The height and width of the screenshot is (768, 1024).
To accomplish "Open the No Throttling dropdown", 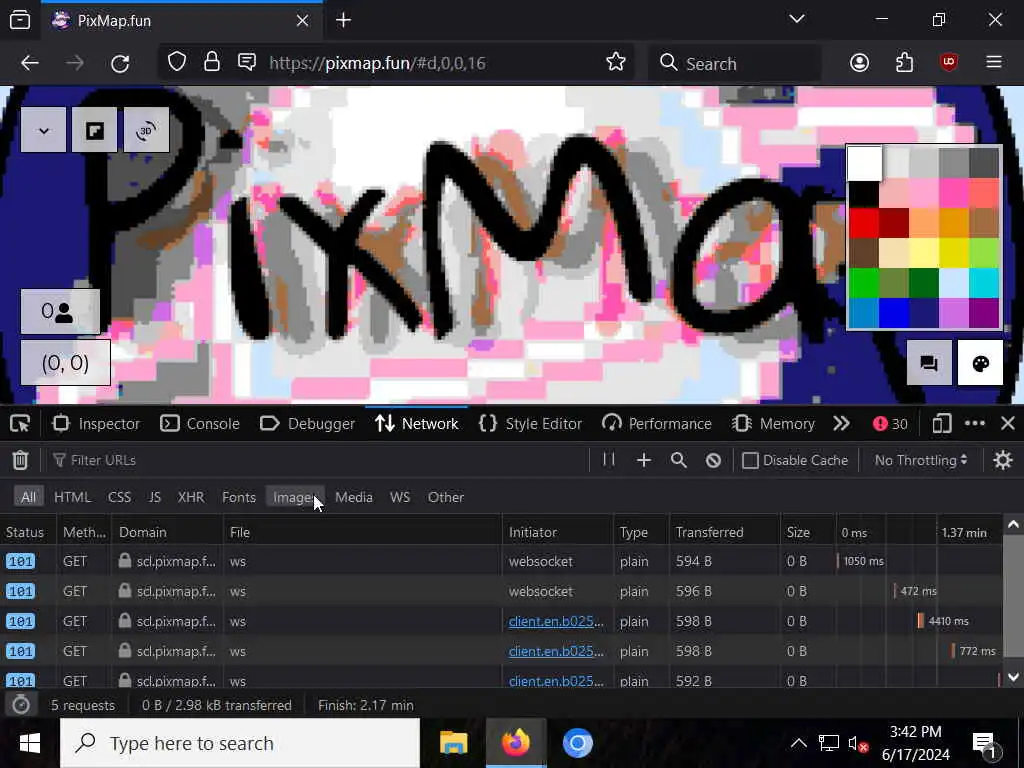I will click(920, 460).
